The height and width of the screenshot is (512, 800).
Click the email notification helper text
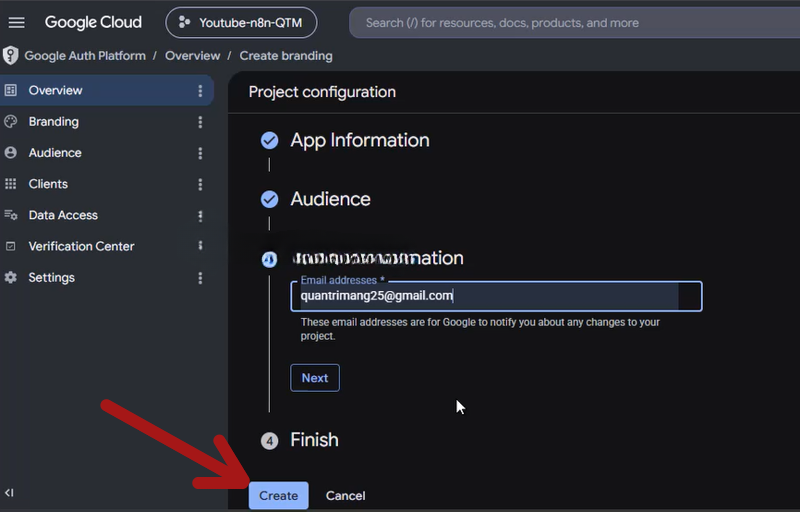pyautogui.click(x=480, y=329)
